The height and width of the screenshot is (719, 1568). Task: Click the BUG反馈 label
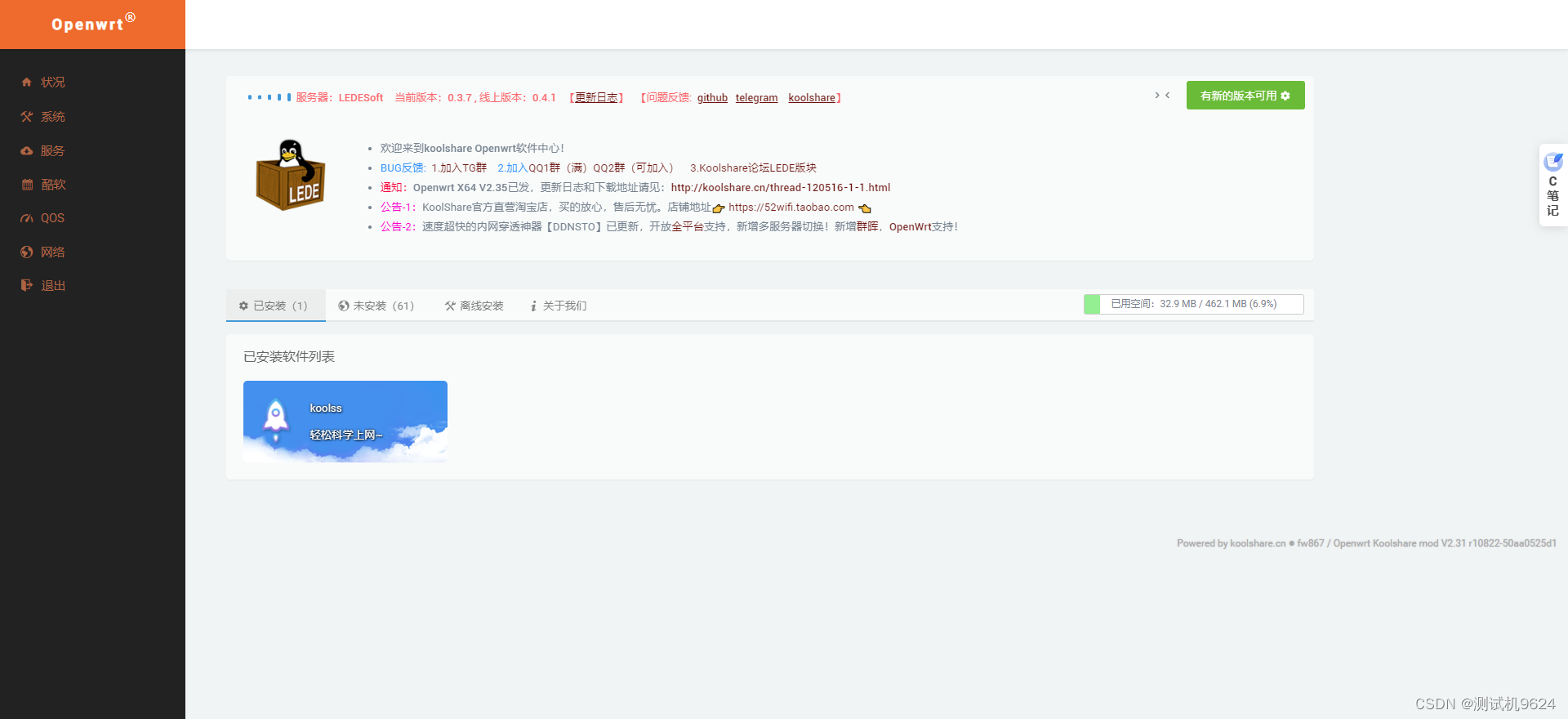[x=403, y=168]
